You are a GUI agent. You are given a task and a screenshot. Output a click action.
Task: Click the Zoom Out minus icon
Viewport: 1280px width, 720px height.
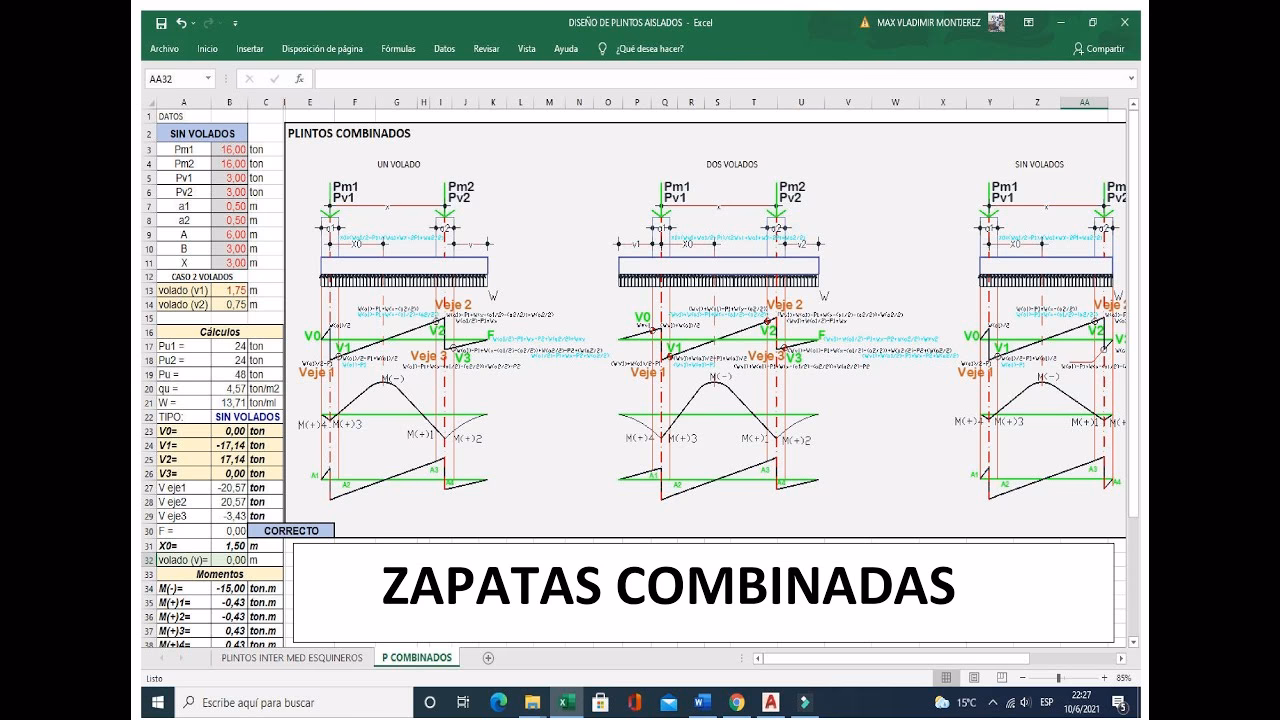(x=1023, y=677)
